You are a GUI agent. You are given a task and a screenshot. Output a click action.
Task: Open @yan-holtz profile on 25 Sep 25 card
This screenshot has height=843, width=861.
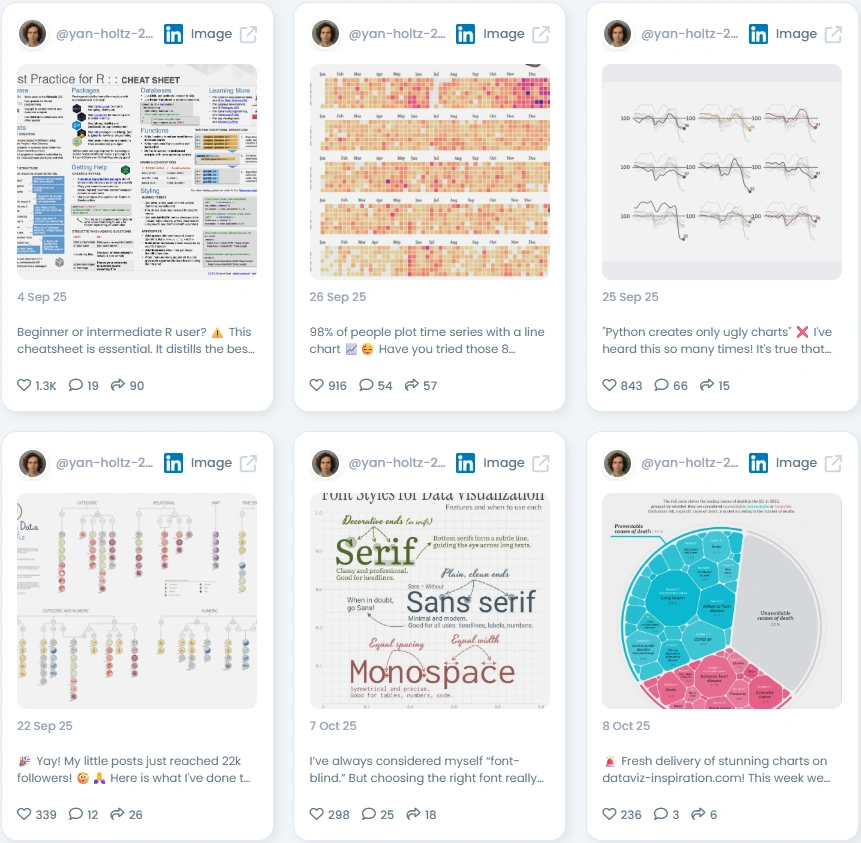tap(690, 34)
